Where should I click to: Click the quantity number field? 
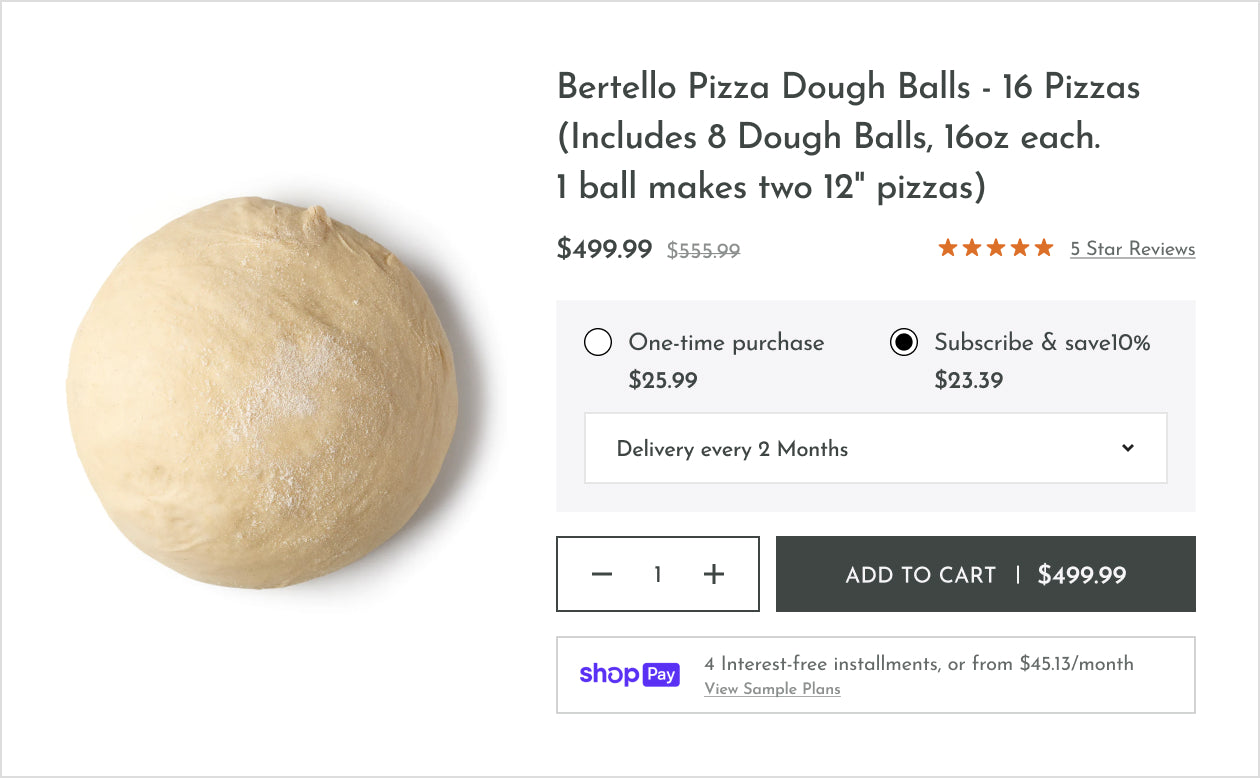pyautogui.click(x=657, y=575)
